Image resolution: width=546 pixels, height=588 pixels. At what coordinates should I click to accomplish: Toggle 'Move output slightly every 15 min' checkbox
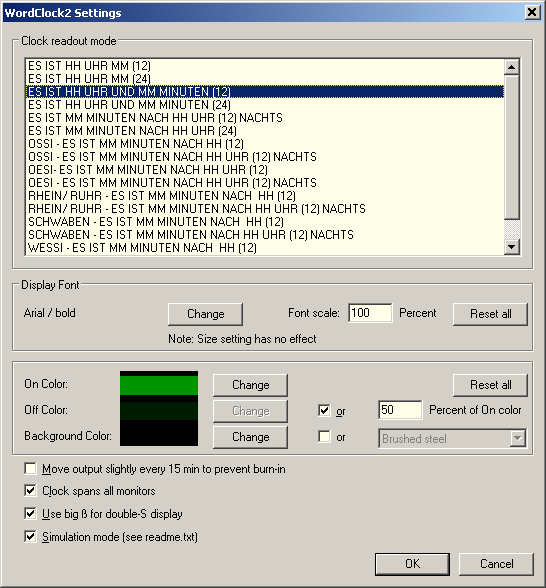[30, 469]
